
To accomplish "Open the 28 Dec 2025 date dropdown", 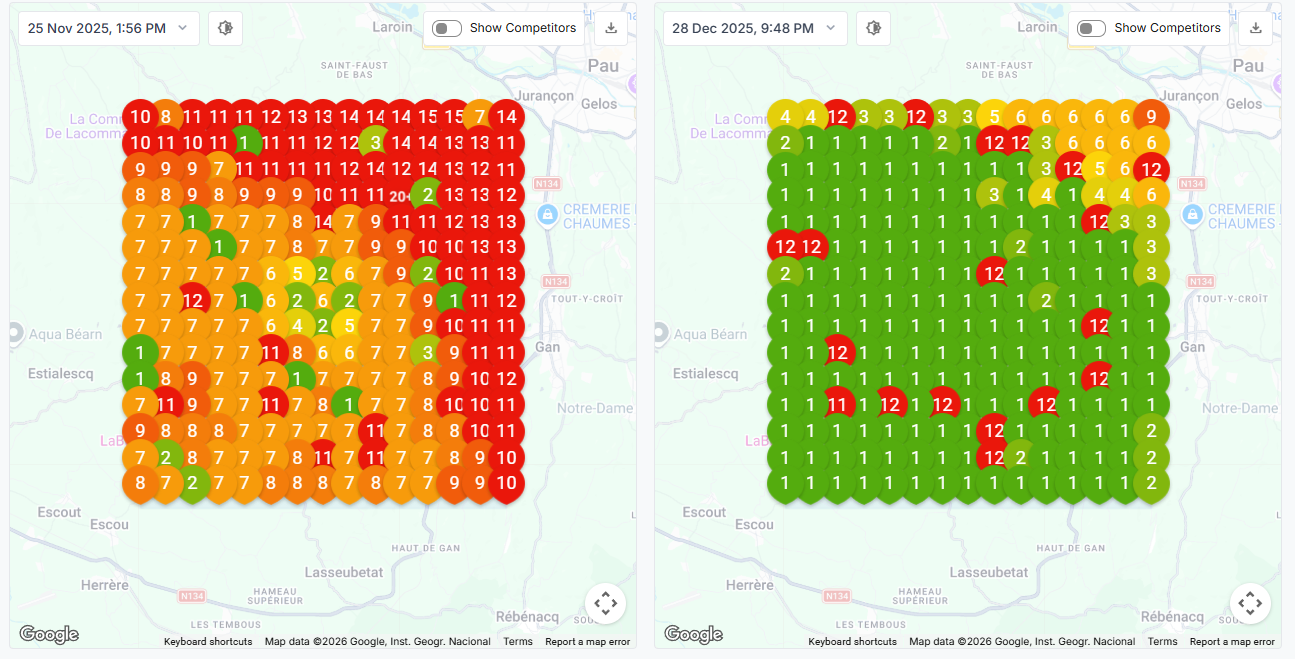I will pyautogui.click(x=754, y=28).
